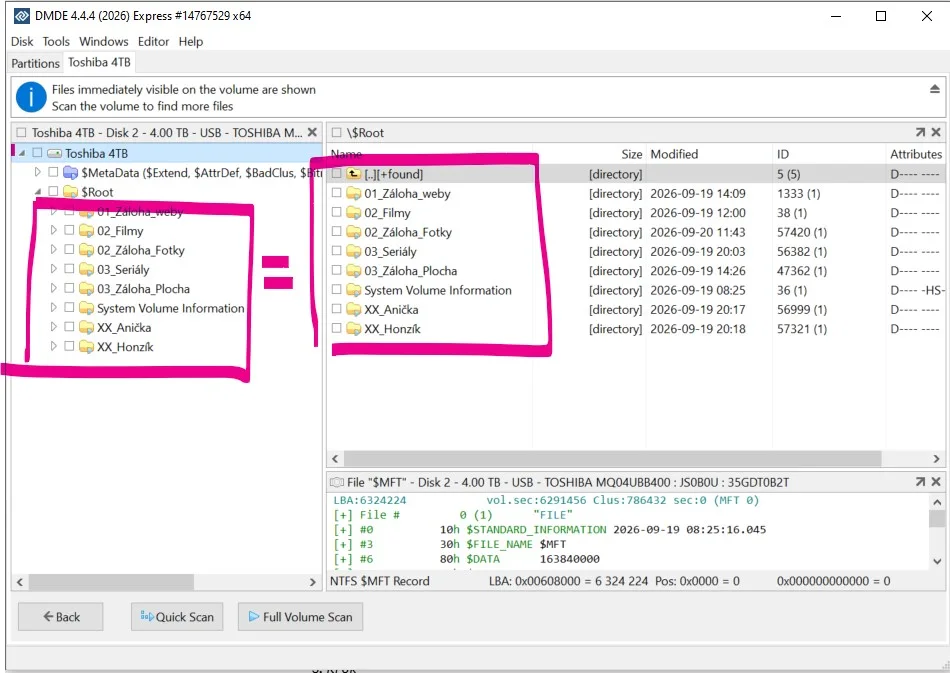The height and width of the screenshot is (673, 950).
Task: Click the 01_Záloha_weby folder icon in the list
Action: click(353, 193)
